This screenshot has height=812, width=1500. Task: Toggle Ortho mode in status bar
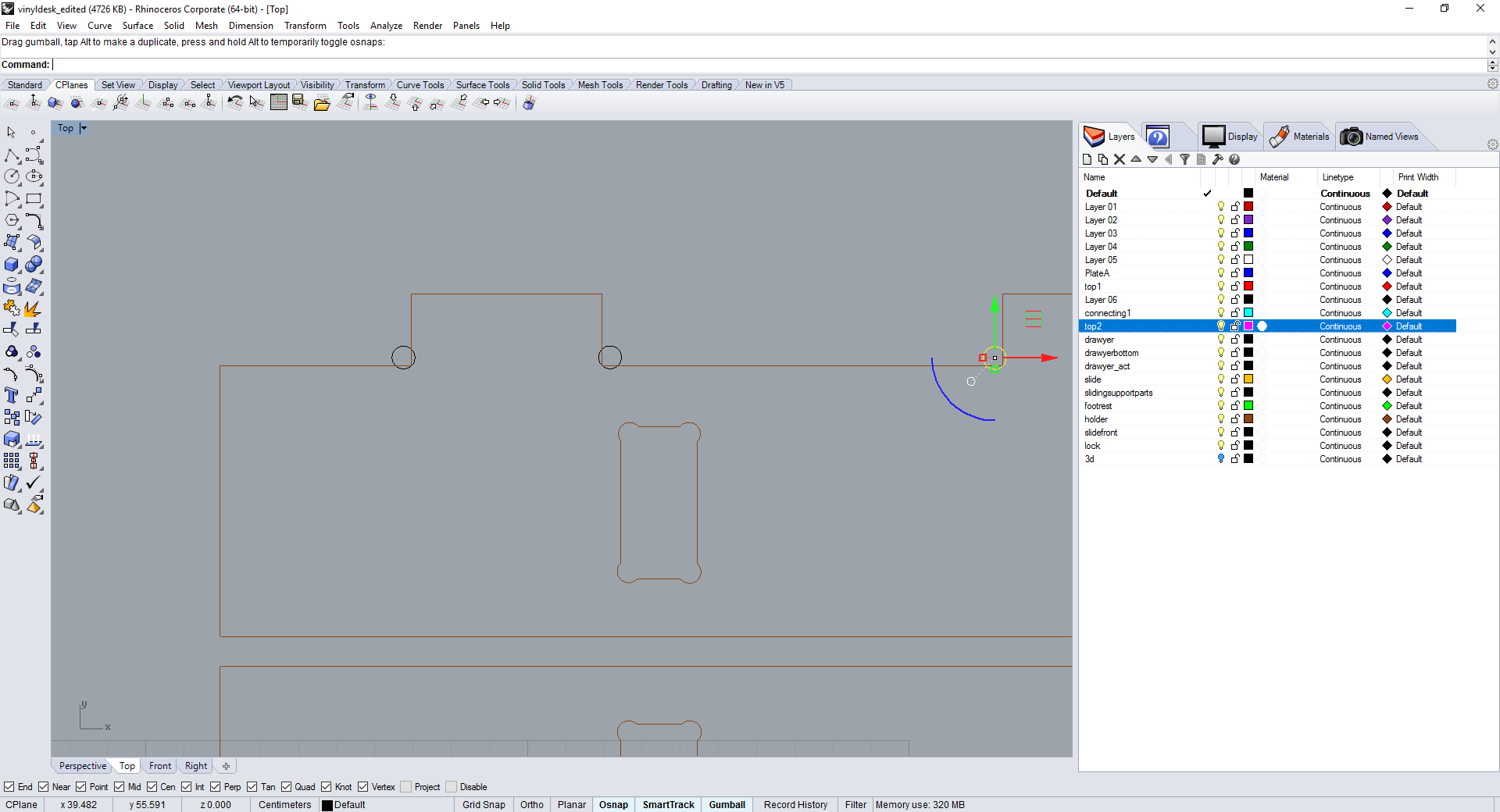coord(532,805)
